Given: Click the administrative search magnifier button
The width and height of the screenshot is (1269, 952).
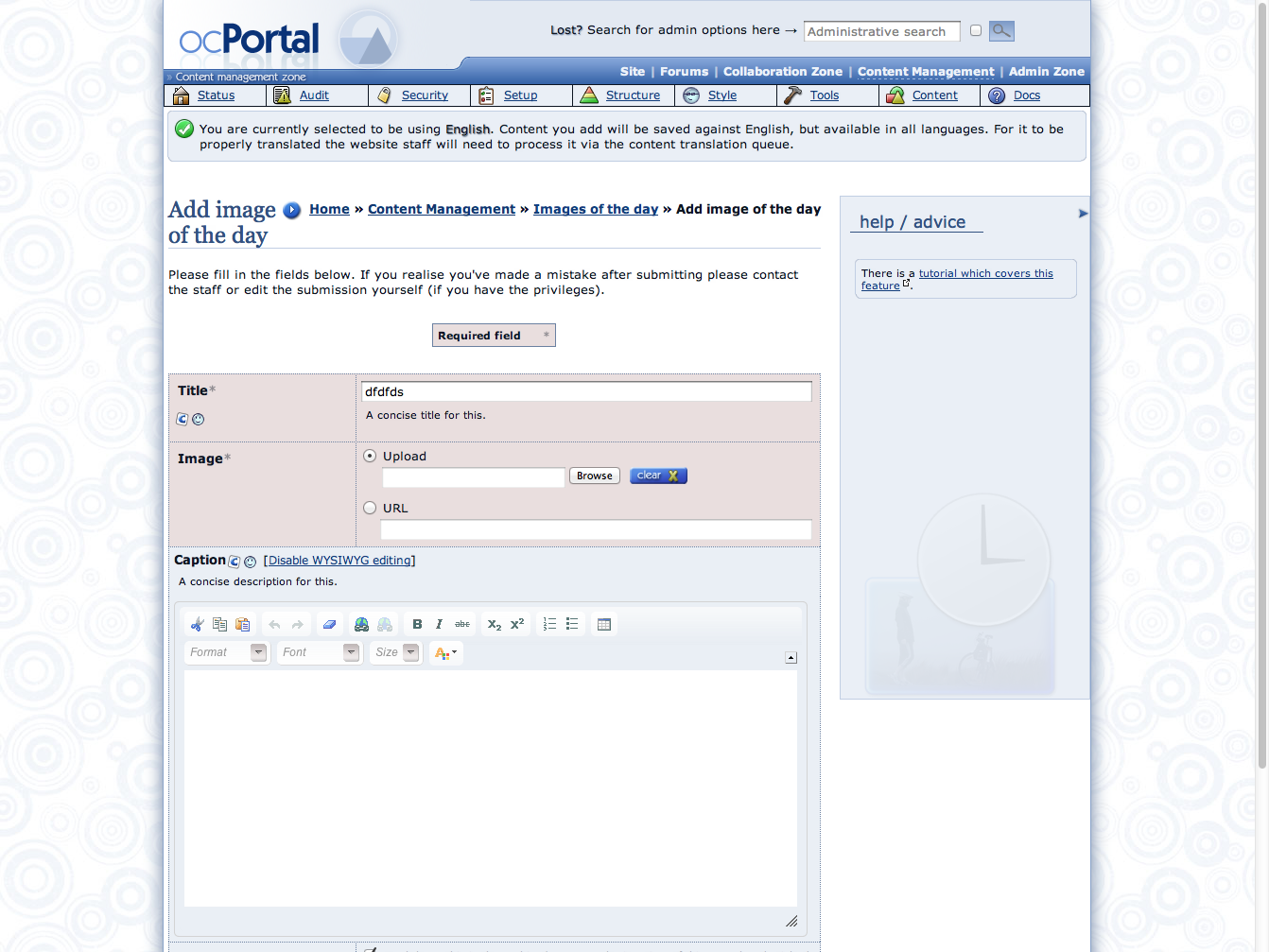Looking at the screenshot, I should 1001,31.
